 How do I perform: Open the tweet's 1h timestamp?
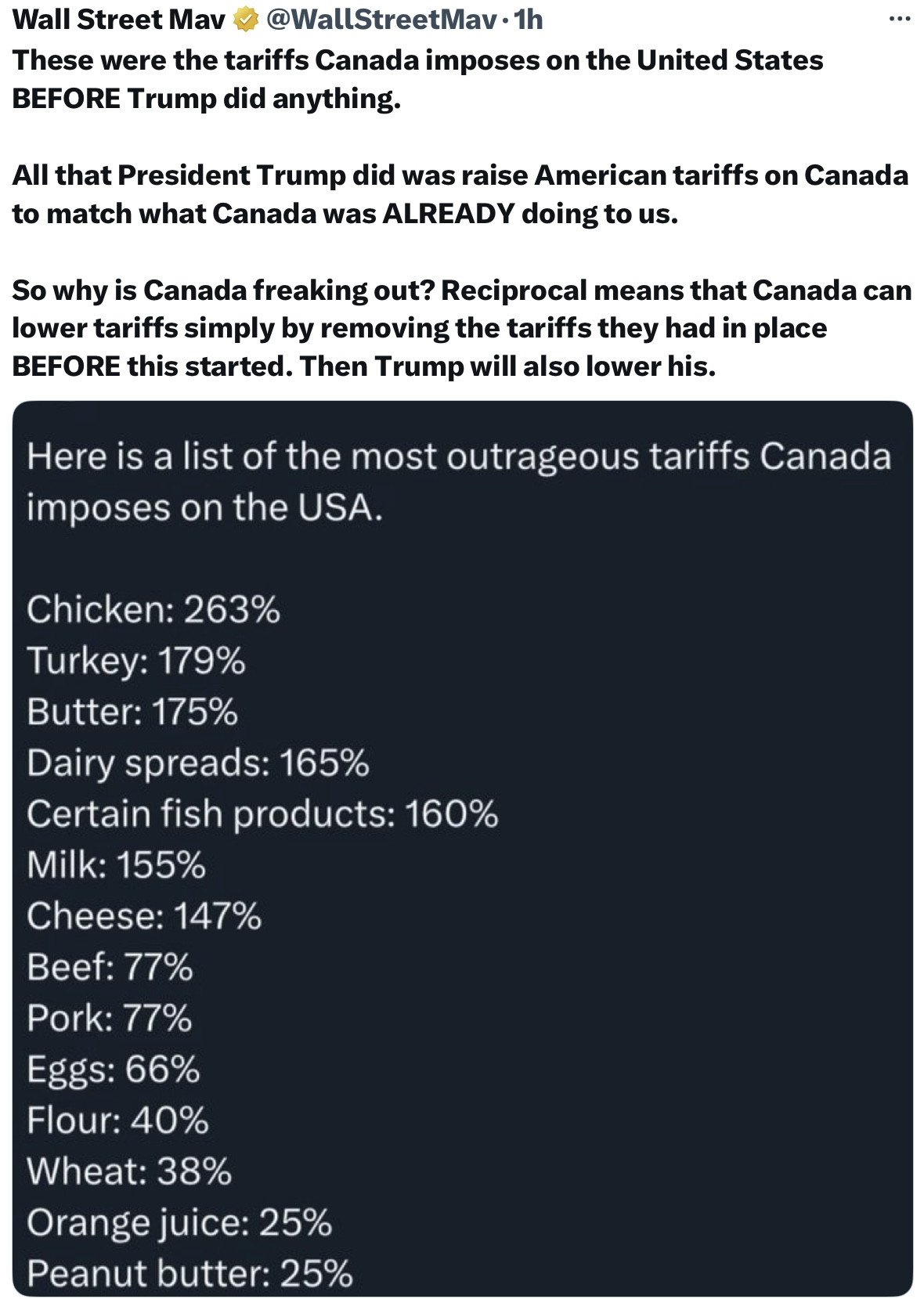tap(529, 20)
